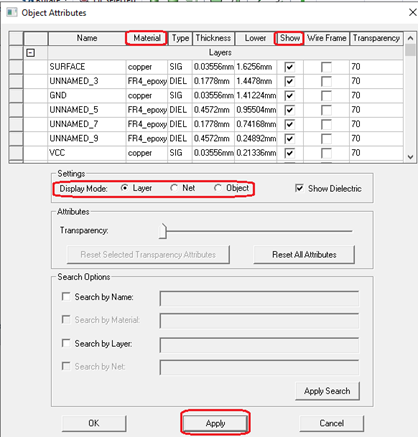Select the VCC layer name cell
Viewport: 418px width, 437px height.
click(87, 153)
